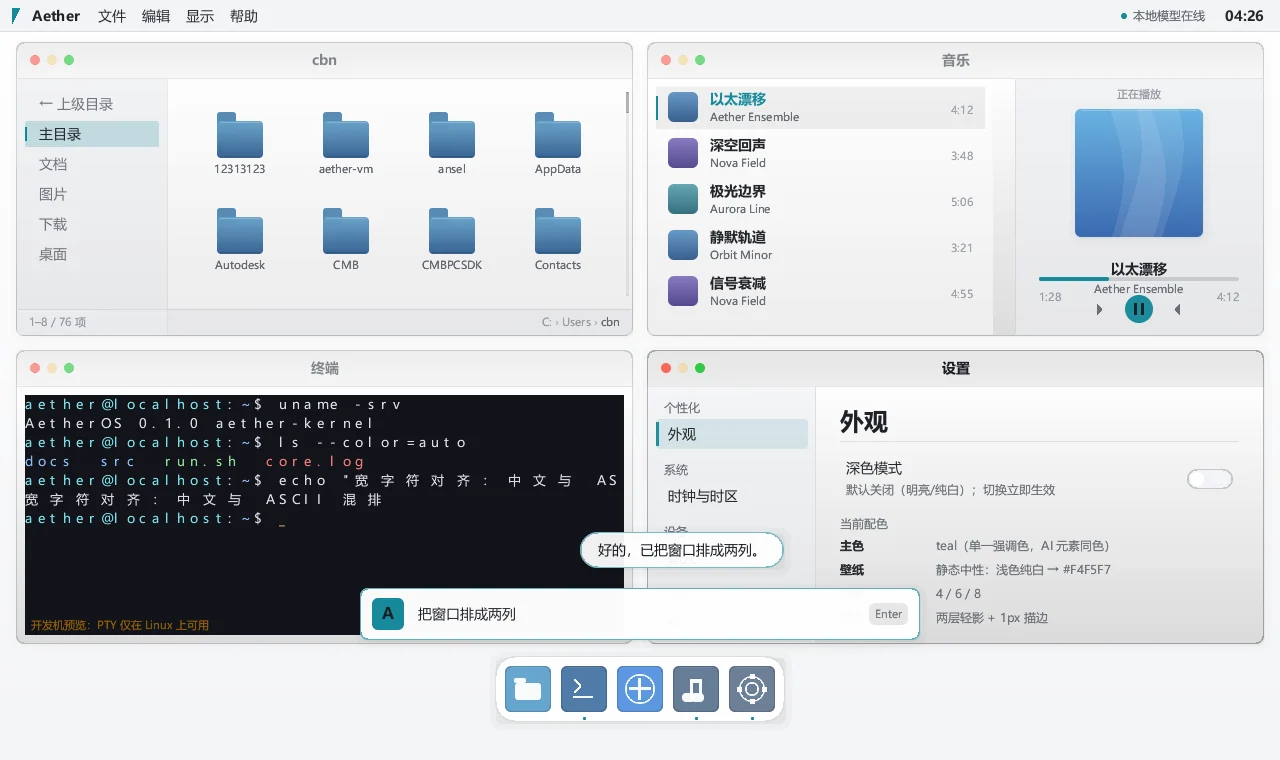Click the 4:12 duration of 以太漂移
Viewport: 1280px width, 760px height.
(x=962, y=110)
